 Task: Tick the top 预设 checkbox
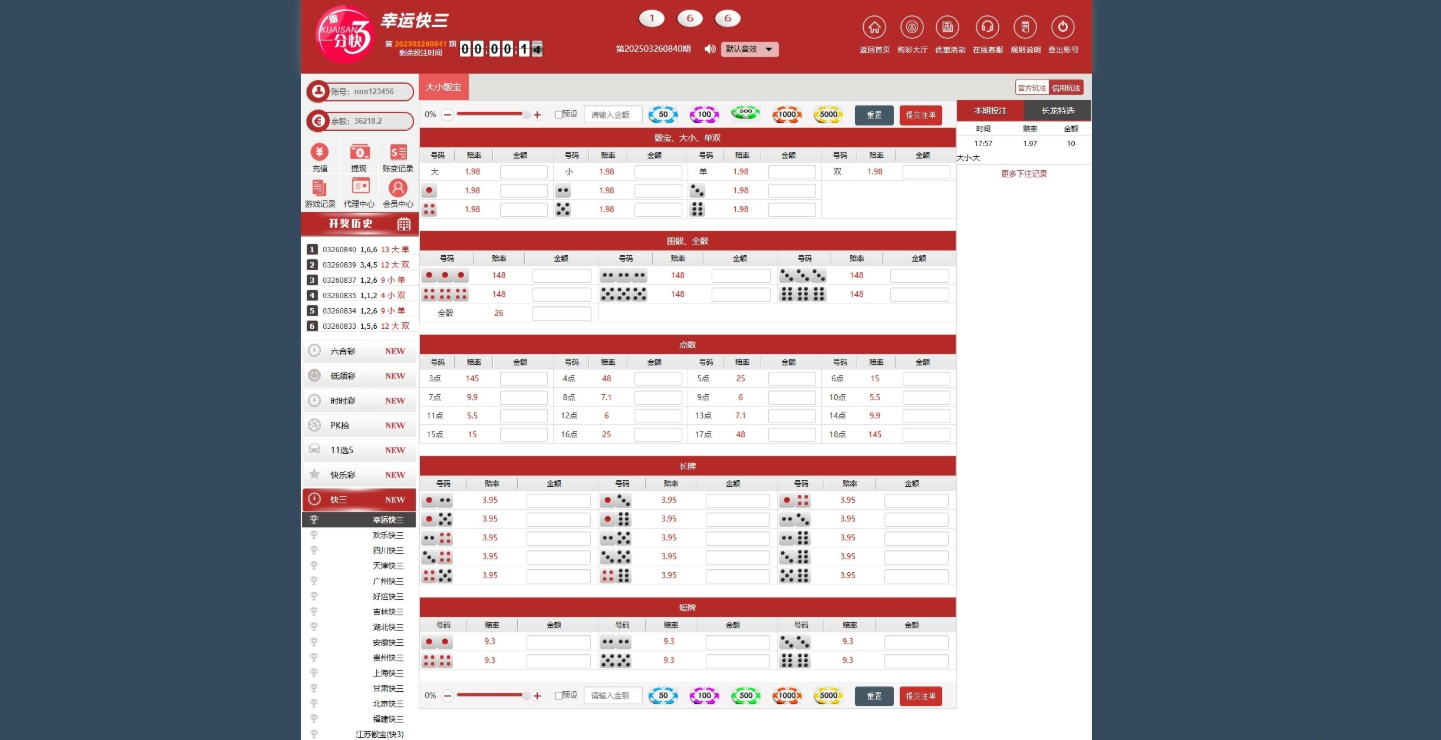pos(558,115)
